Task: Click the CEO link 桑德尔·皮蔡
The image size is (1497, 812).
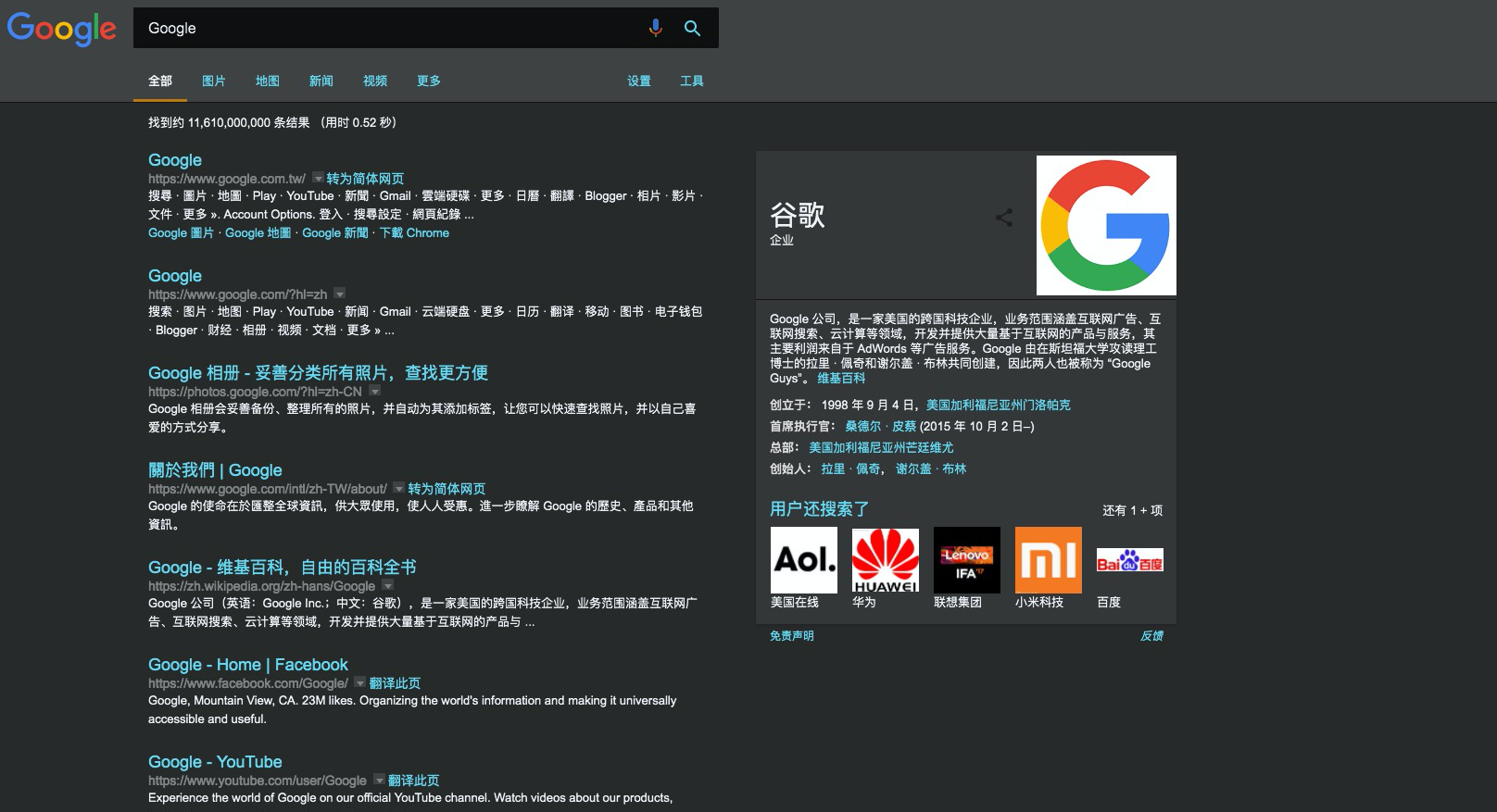Action: pos(880,426)
